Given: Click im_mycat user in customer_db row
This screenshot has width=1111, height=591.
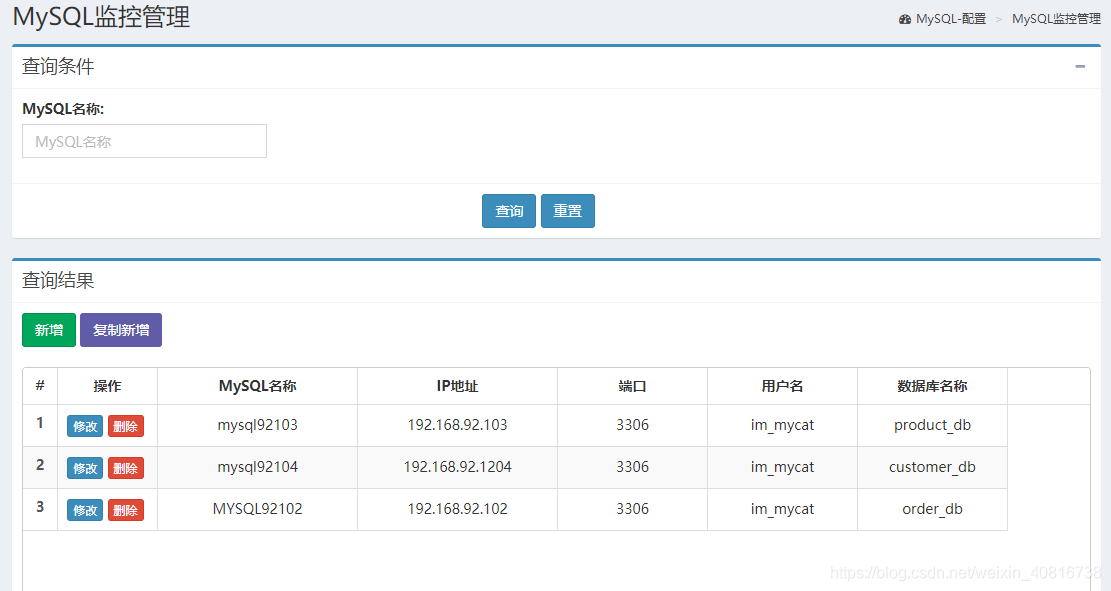Looking at the screenshot, I should coord(782,467).
